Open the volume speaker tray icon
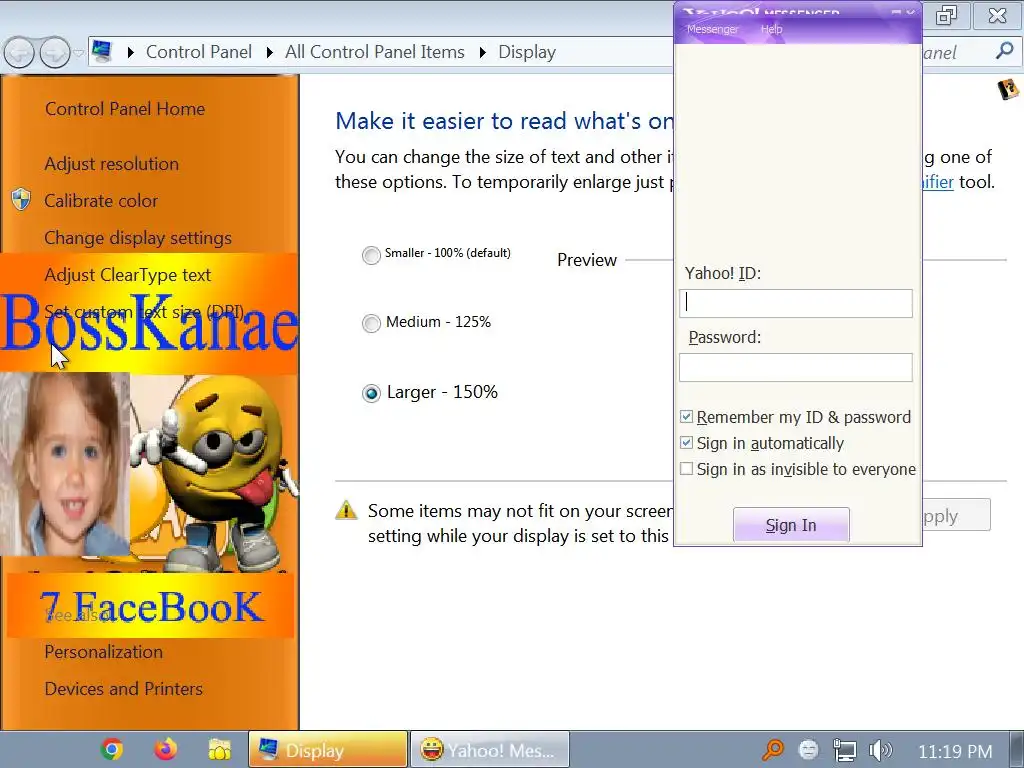This screenshot has width=1024, height=768. (881, 750)
